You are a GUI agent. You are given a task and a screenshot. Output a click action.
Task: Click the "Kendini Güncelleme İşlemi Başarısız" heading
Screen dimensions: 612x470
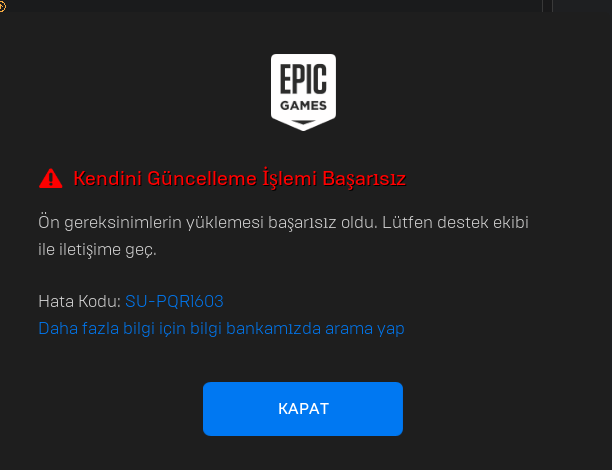click(x=240, y=179)
